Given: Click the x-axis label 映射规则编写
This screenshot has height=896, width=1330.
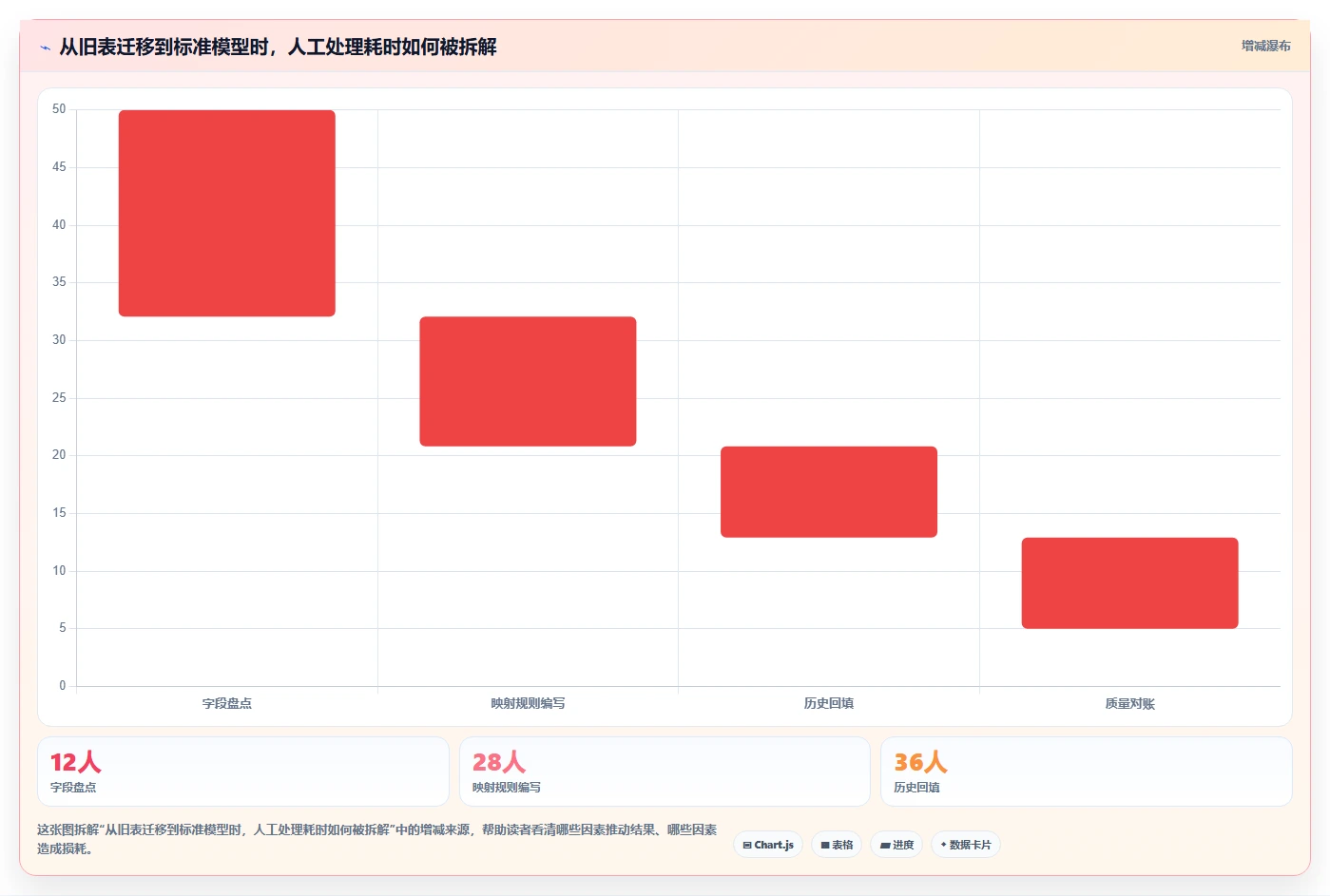Looking at the screenshot, I should coord(528,703).
